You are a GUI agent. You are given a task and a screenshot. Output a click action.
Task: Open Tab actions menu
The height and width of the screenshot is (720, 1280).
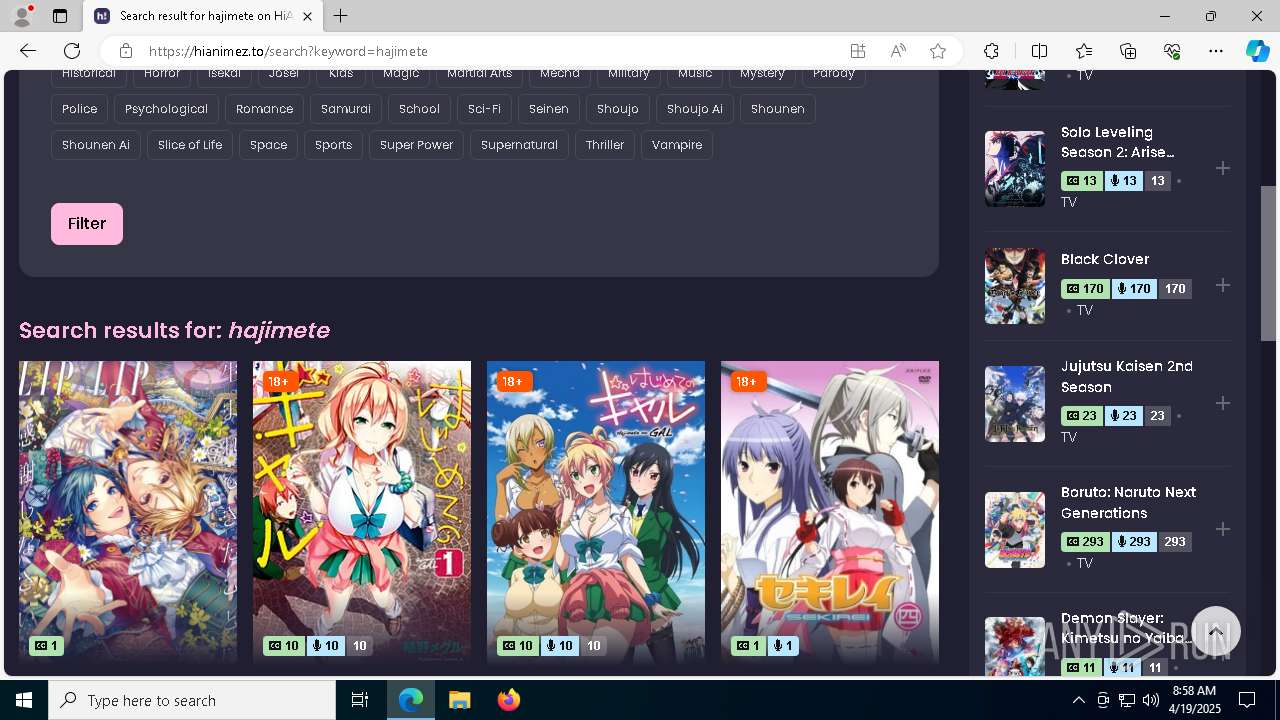coord(60,16)
